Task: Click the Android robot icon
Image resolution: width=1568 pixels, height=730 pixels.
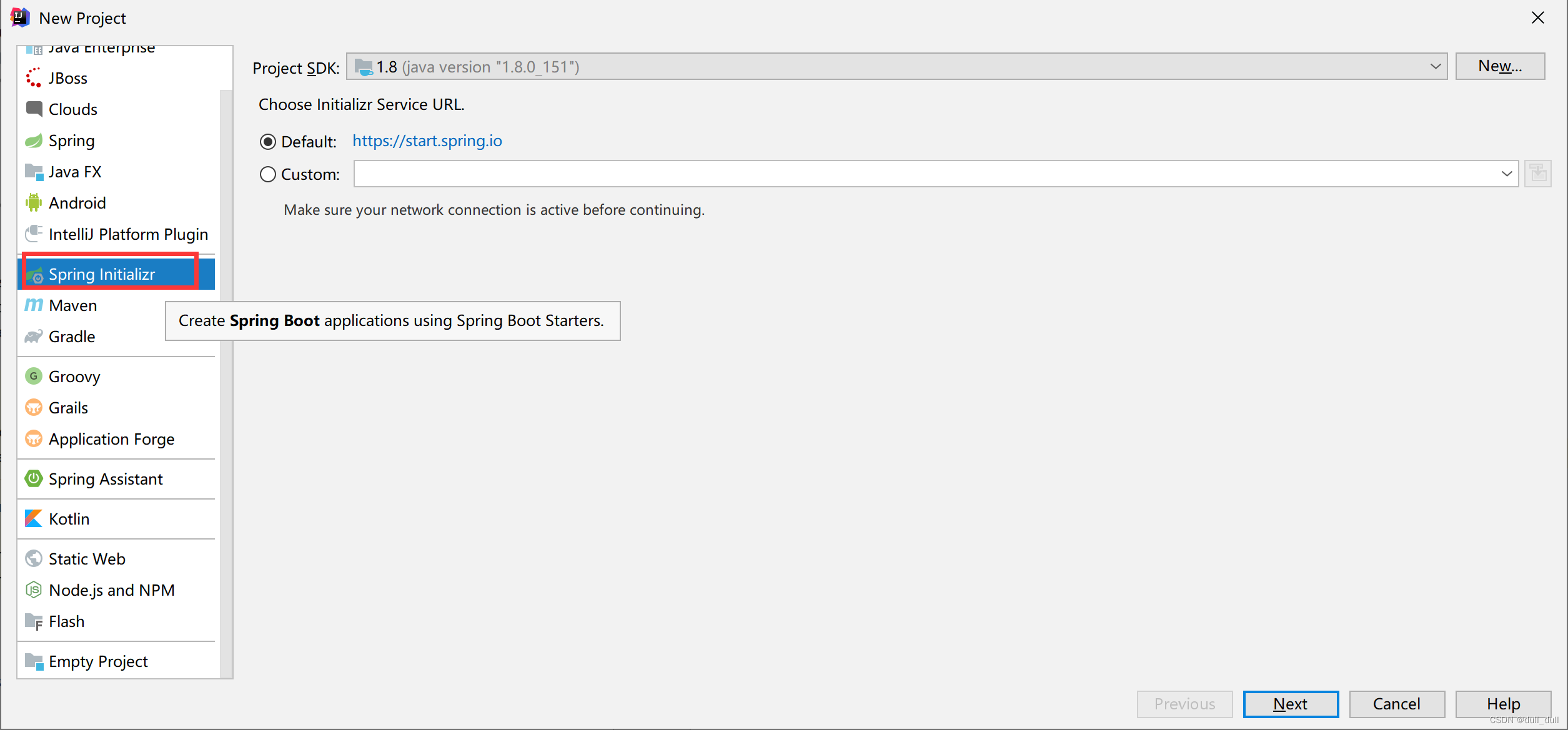Action: coord(34,203)
